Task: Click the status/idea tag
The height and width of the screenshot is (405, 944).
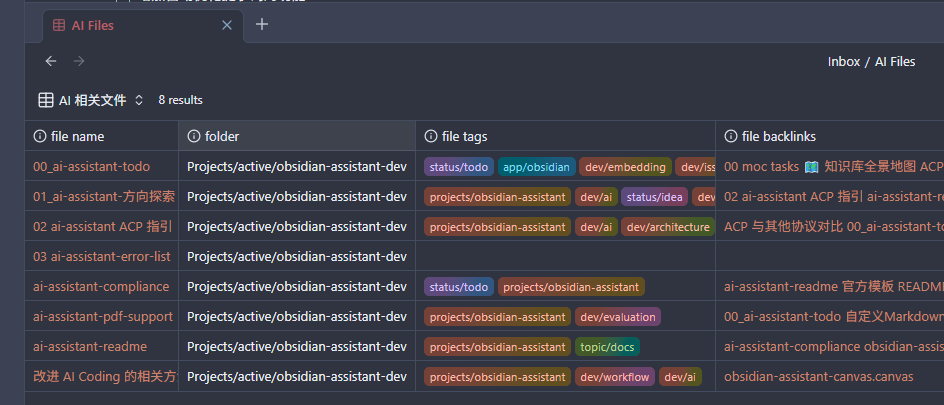Action: pyautogui.click(x=654, y=197)
